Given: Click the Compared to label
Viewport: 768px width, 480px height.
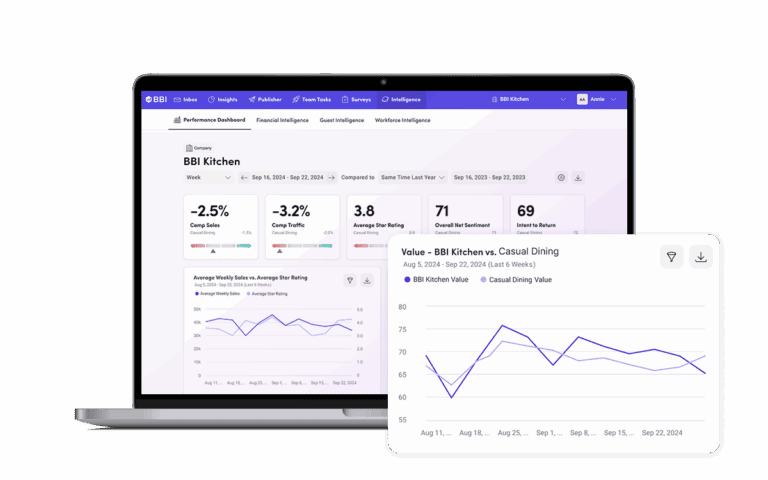Looking at the screenshot, I should pos(358,177).
